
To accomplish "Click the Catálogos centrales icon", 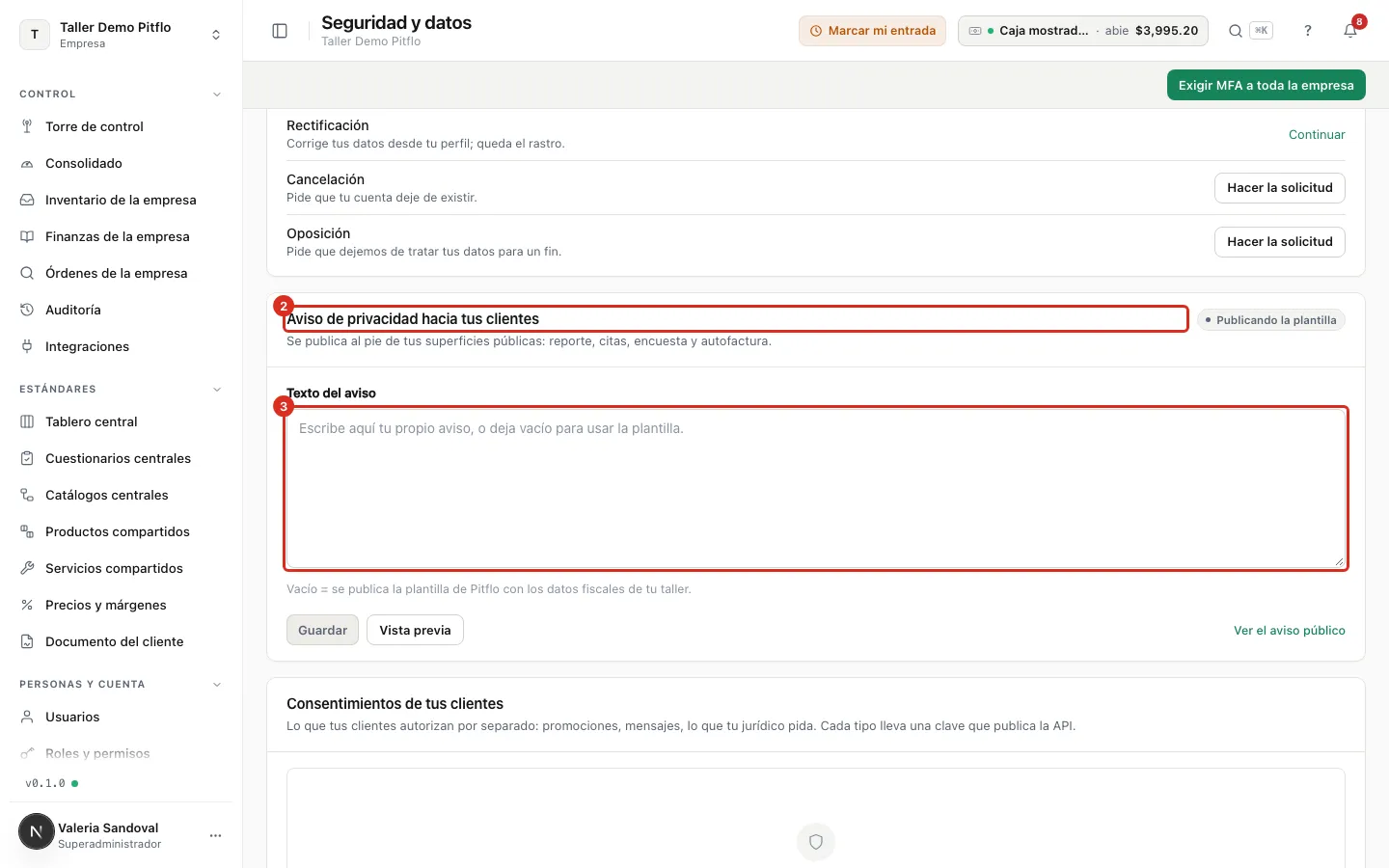I will (27, 495).
